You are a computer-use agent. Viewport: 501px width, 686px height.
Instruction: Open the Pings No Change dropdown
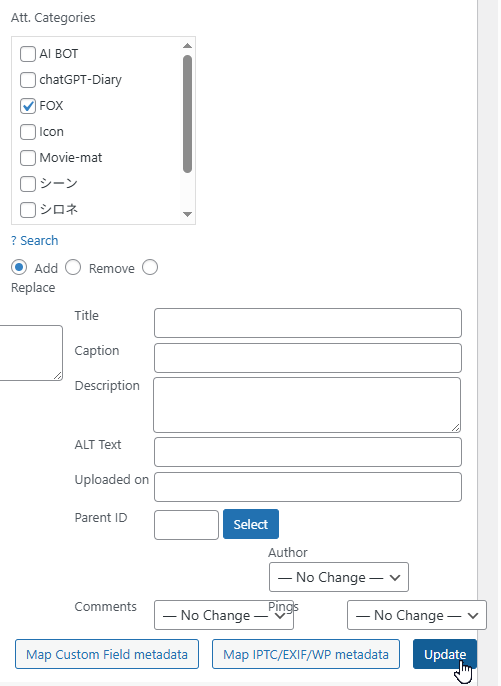417,615
